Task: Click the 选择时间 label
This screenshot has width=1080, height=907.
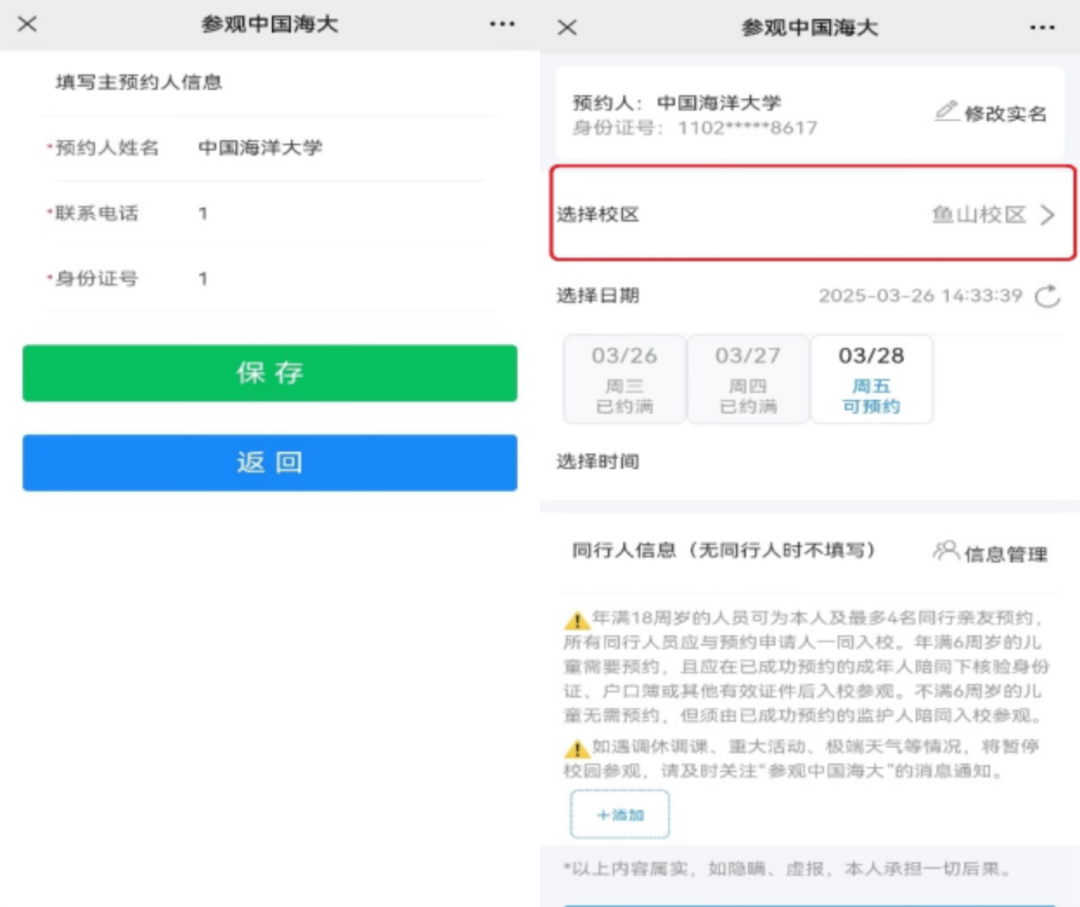Action: point(598,461)
